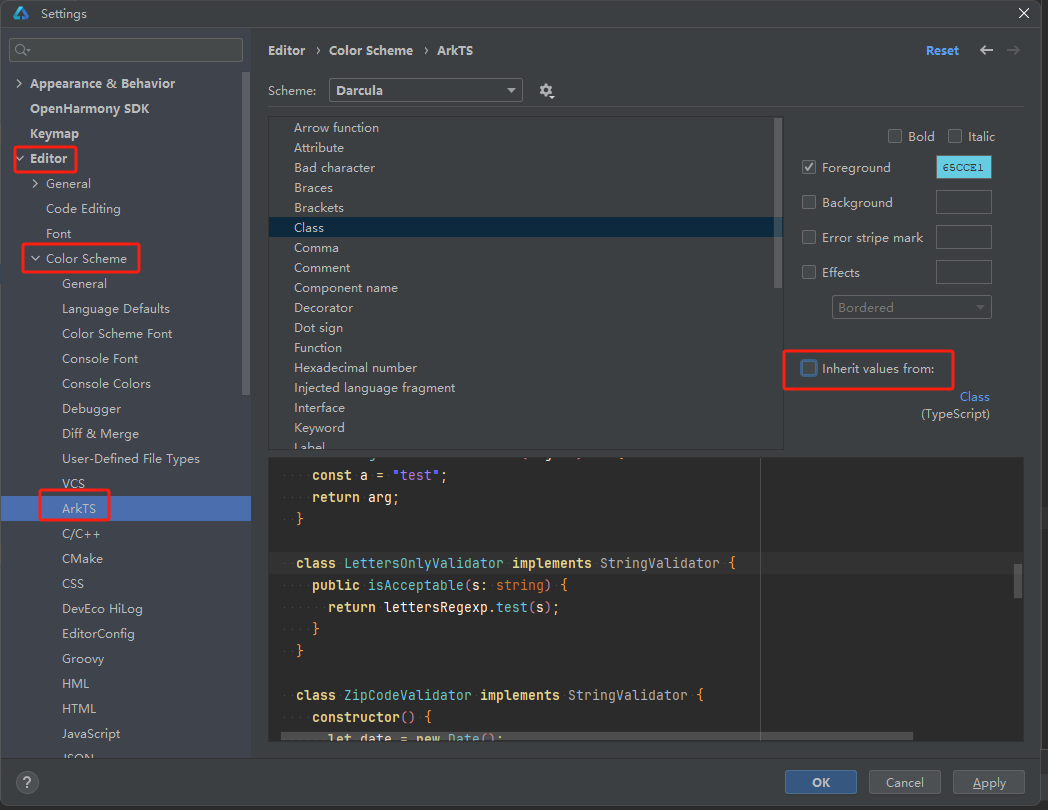Open the foreground color swatch 65CCE1
Image resolution: width=1048 pixels, height=810 pixels.
point(963,167)
